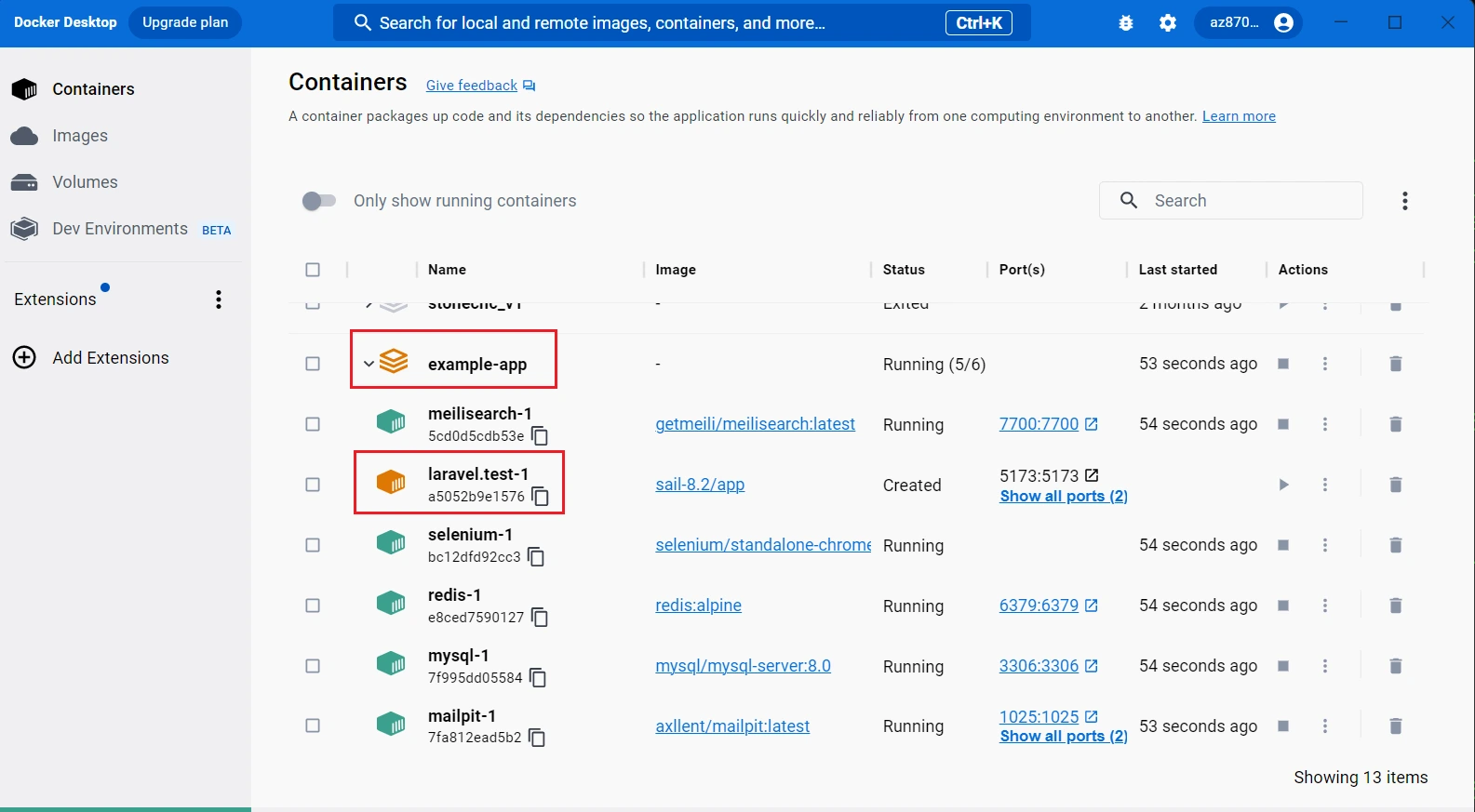Click the container Search field

pos(1231,200)
